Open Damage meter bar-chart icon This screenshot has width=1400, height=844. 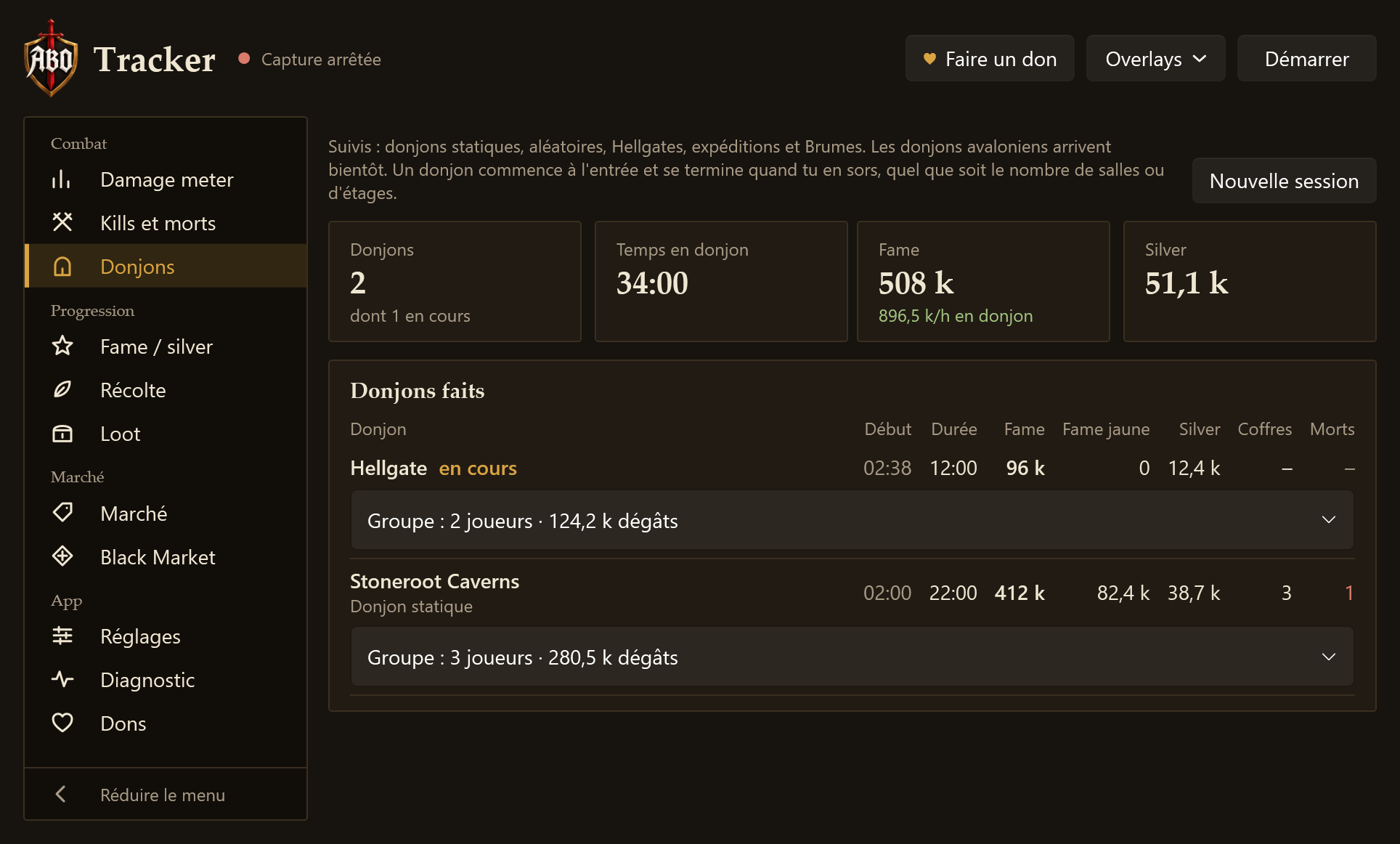[62, 179]
